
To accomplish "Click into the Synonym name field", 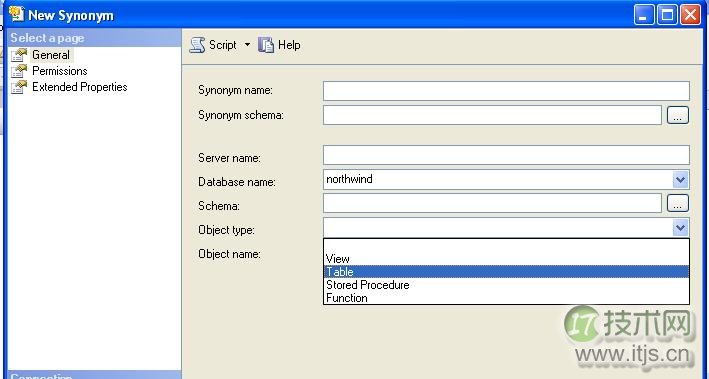I will [x=506, y=91].
